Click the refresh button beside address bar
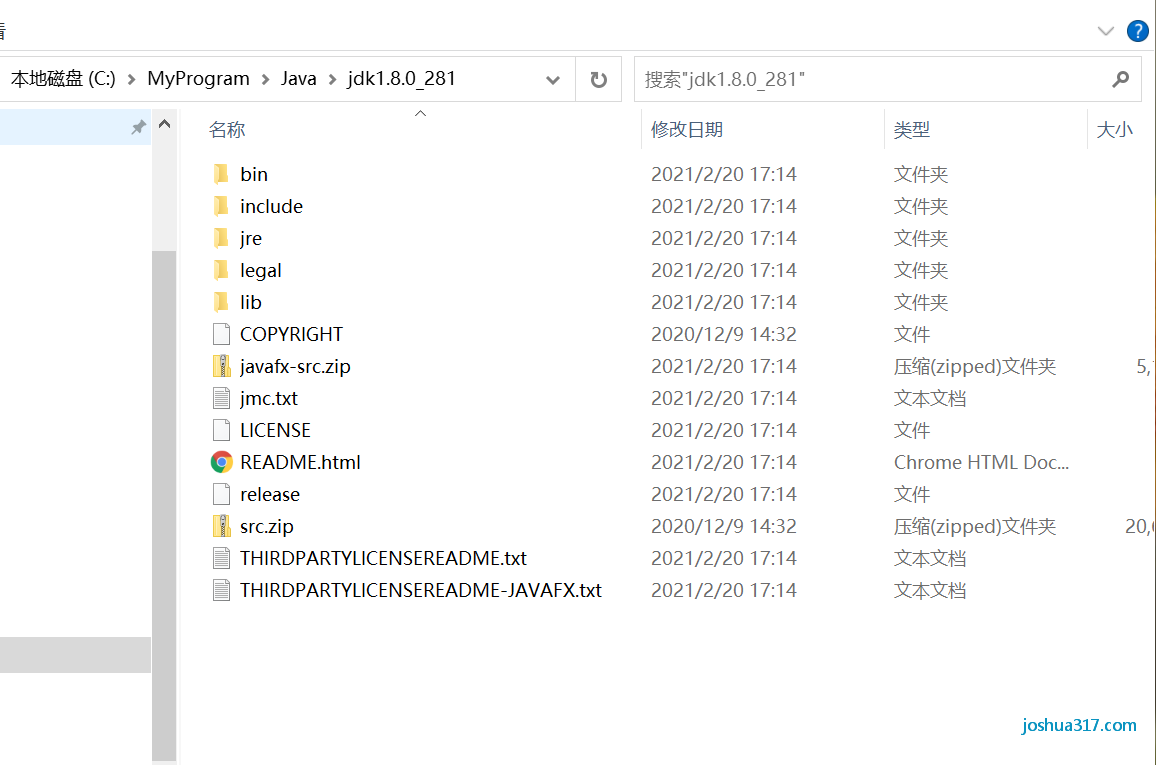The image size is (1156, 765). pos(599,79)
